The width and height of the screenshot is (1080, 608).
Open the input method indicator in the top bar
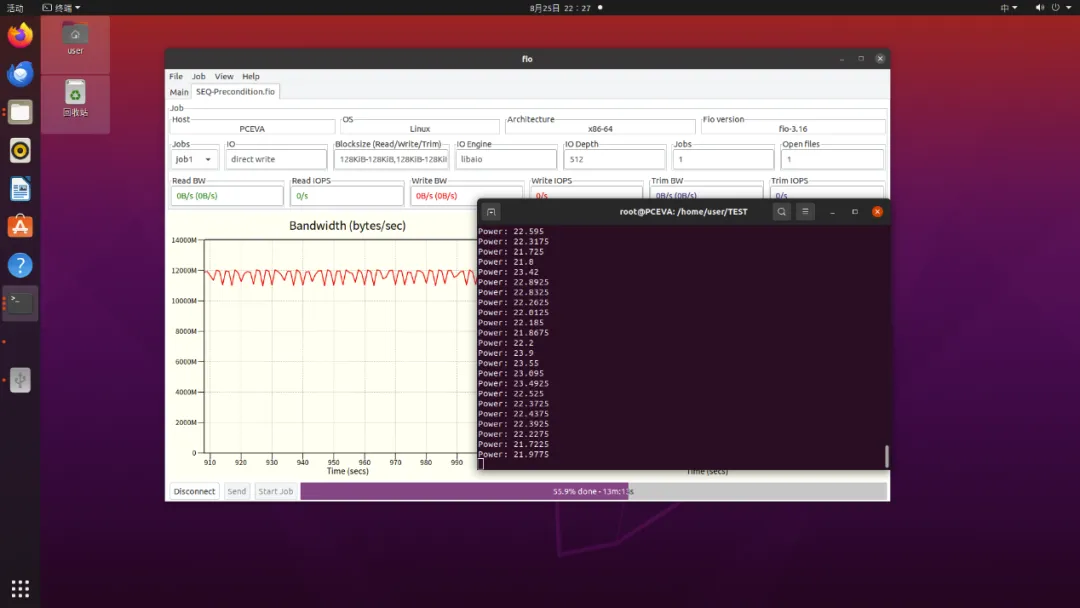(x=1009, y=8)
